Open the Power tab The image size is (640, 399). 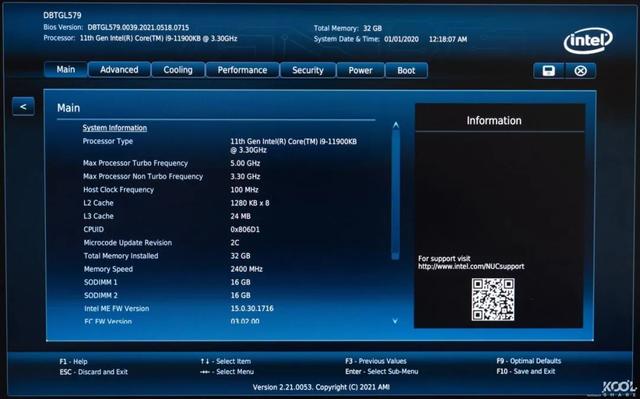tap(360, 71)
